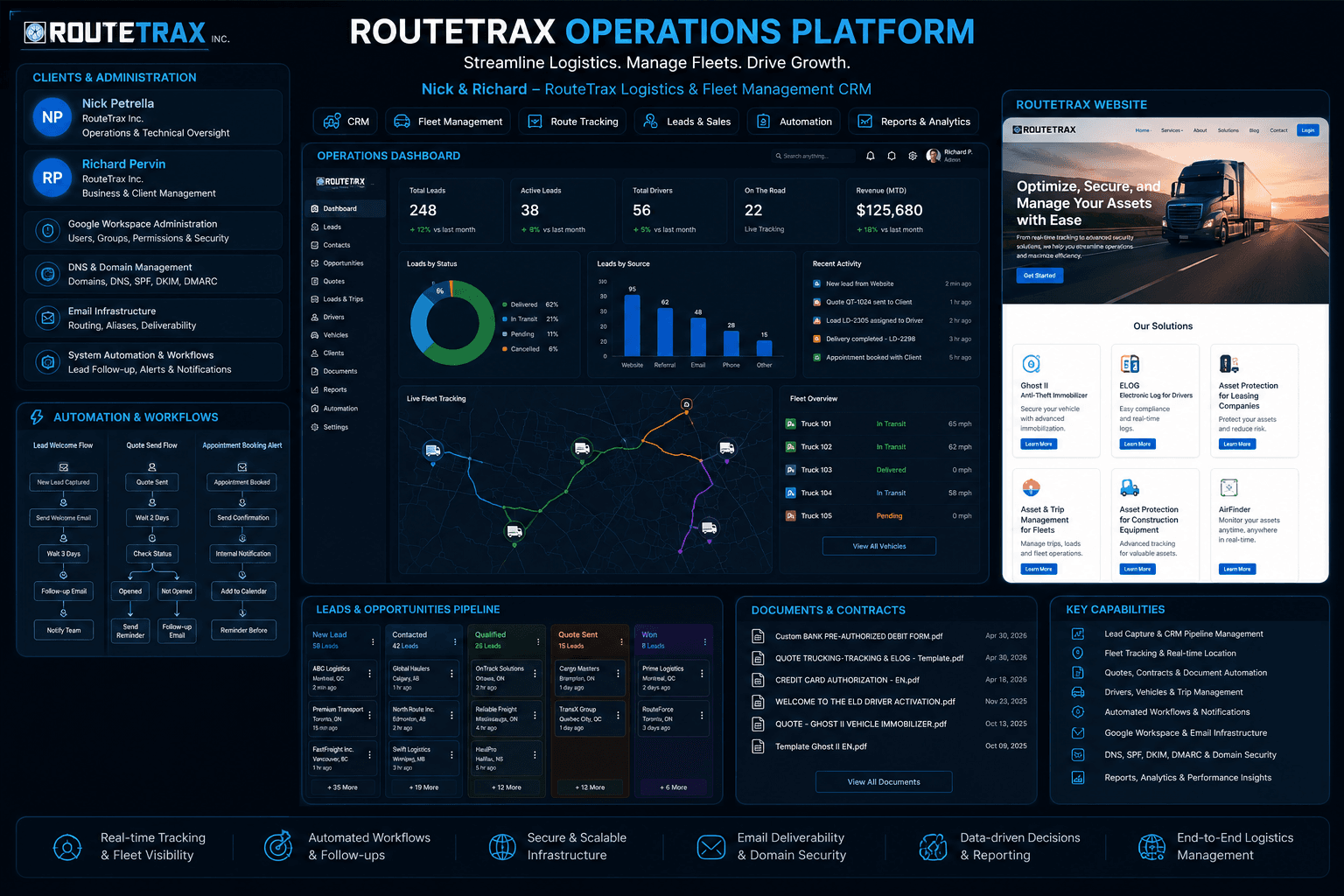
Task: Click the End-to-End Logistics Management globe icon
Action: [1151, 847]
